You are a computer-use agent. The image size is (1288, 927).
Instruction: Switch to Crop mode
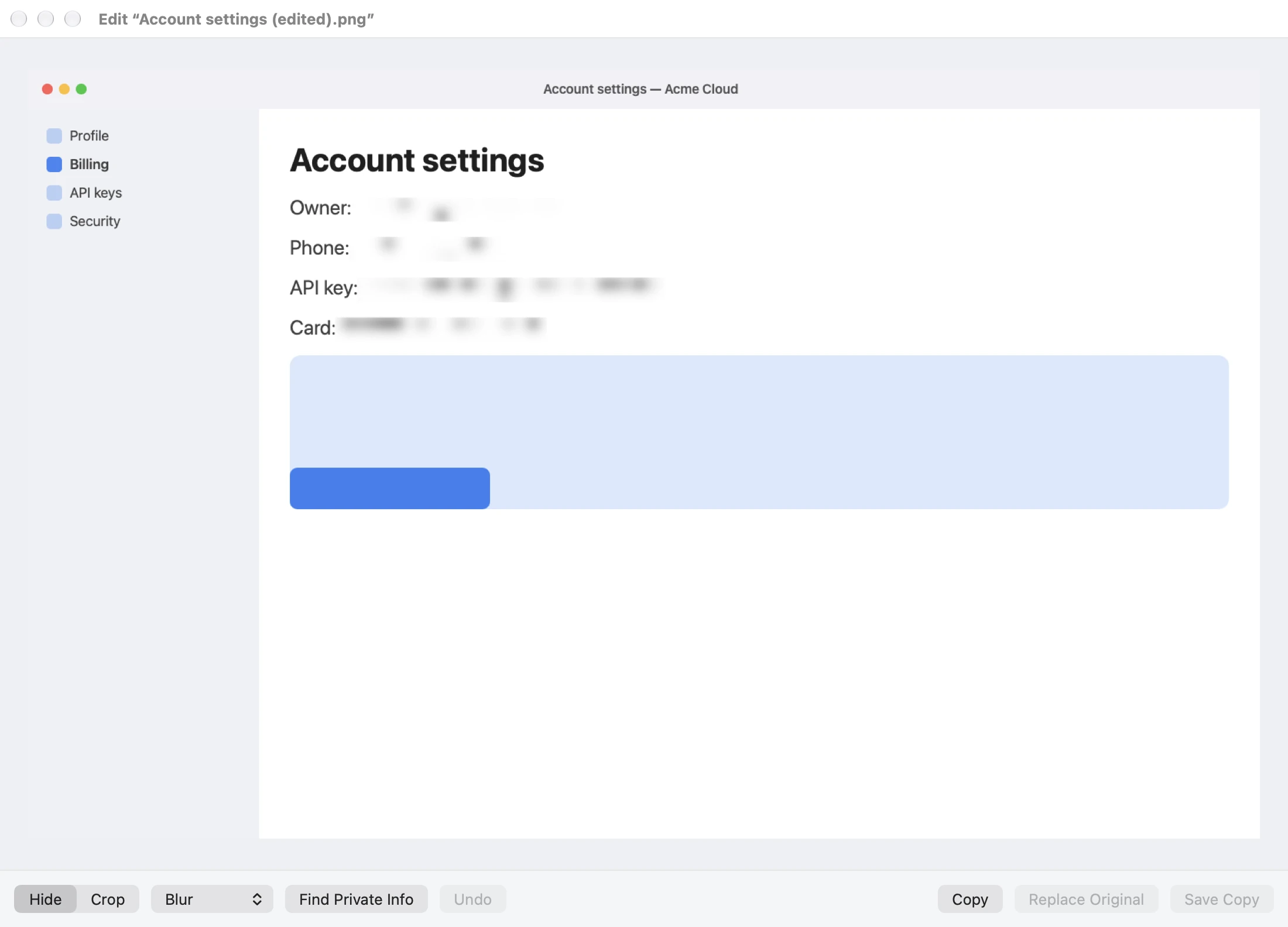coord(108,899)
